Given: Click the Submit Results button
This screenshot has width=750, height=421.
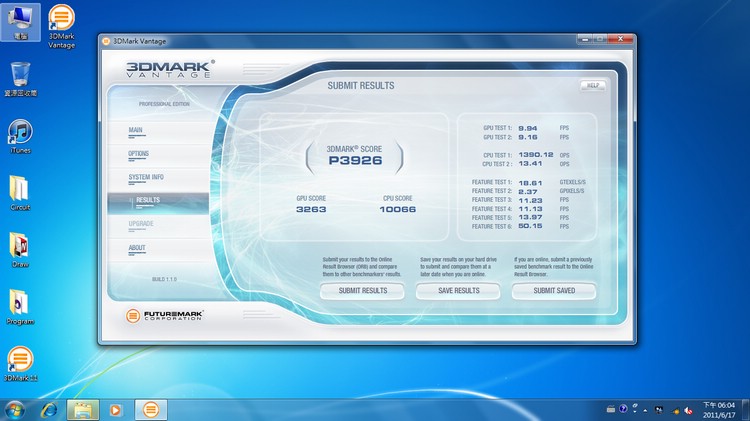Looking at the screenshot, I should [x=363, y=290].
